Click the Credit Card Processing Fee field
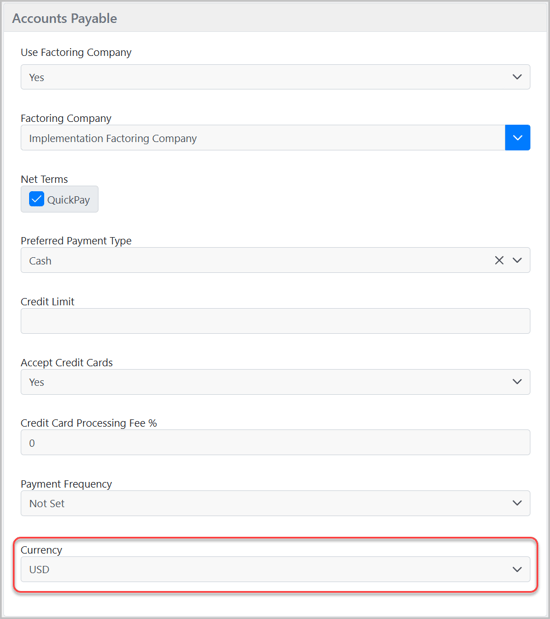Viewport: 550px width, 619px height. click(x=275, y=443)
